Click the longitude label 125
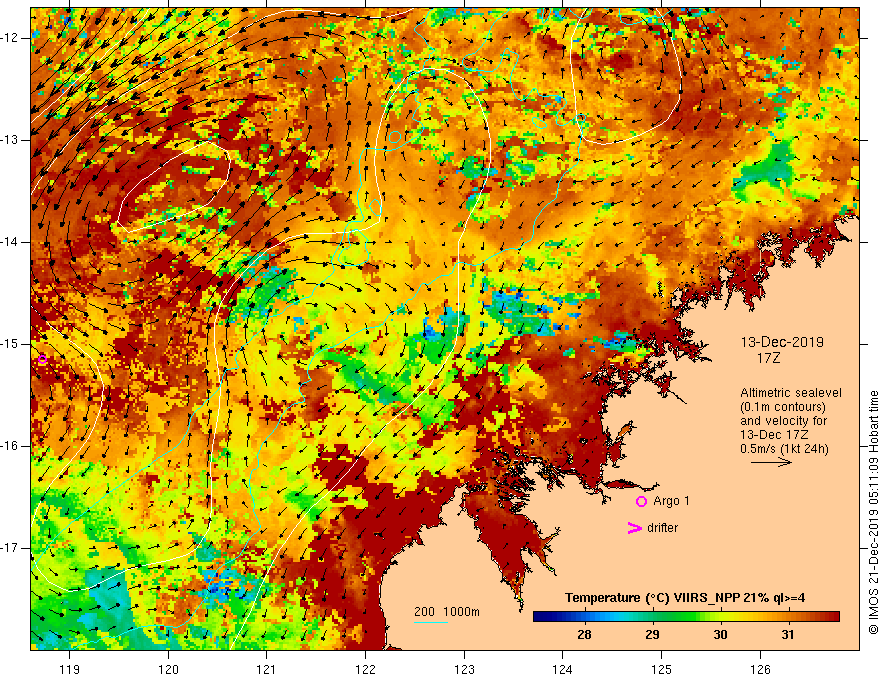 coord(662,669)
